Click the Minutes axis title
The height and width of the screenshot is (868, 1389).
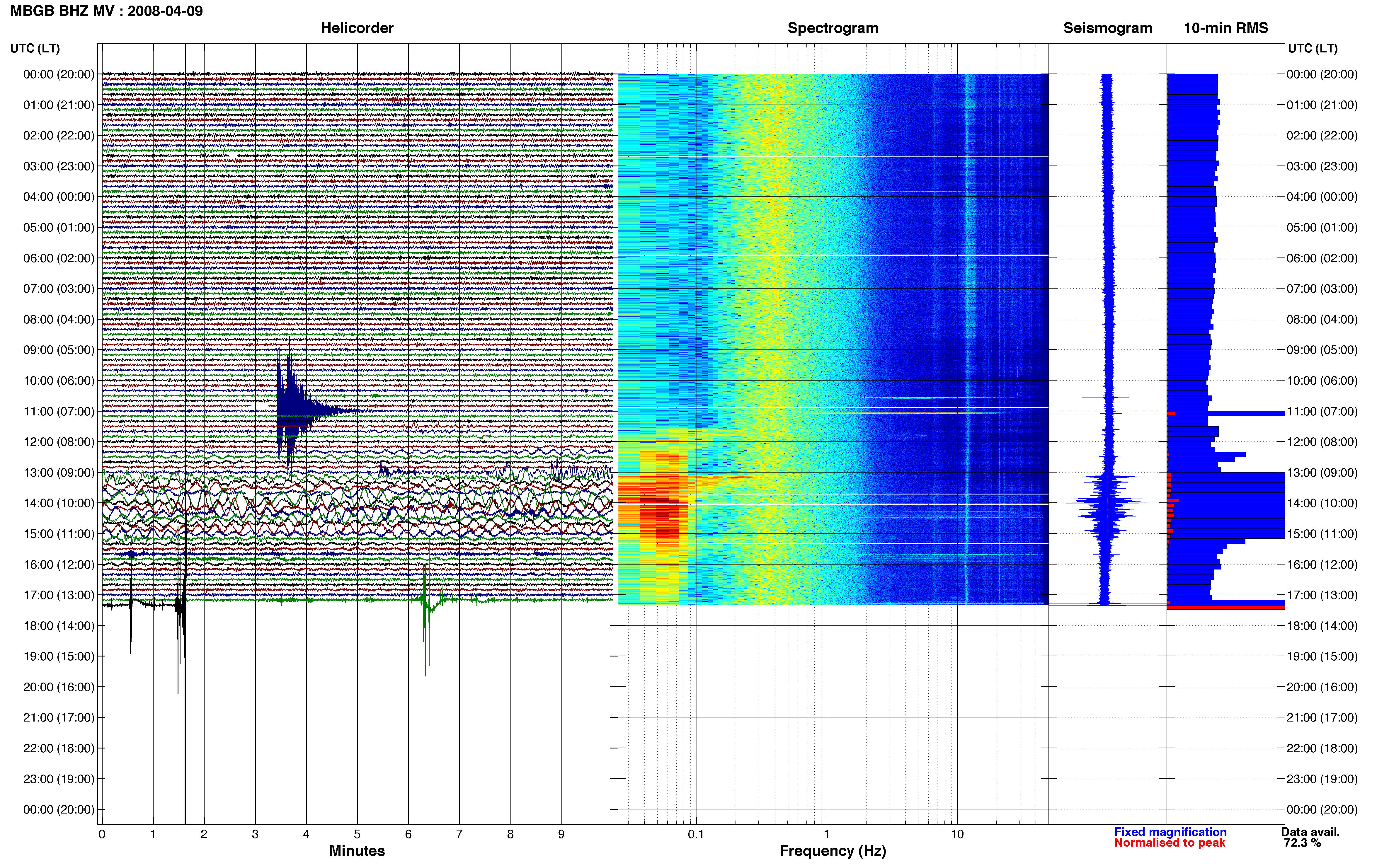(357, 851)
